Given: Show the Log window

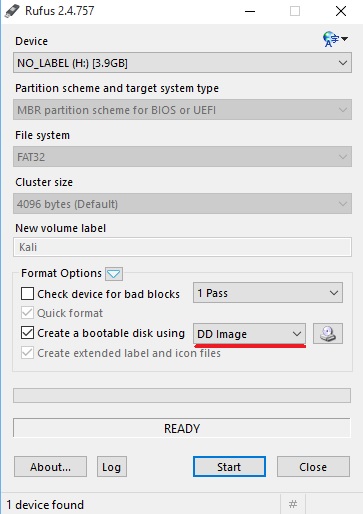Looking at the screenshot, I should point(112,467).
